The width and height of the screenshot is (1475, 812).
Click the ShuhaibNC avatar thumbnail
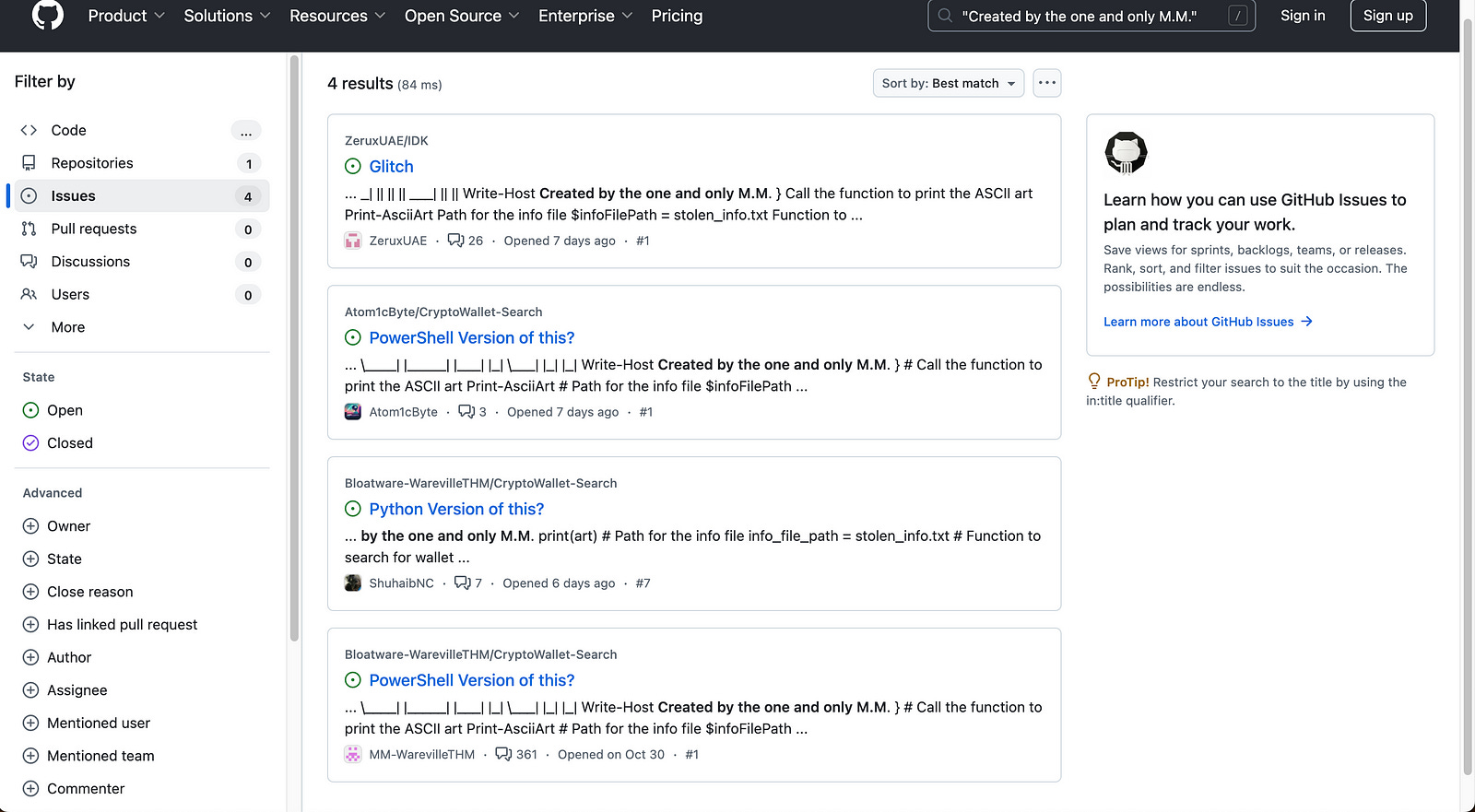pyautogui.click(x=353, y=583)
